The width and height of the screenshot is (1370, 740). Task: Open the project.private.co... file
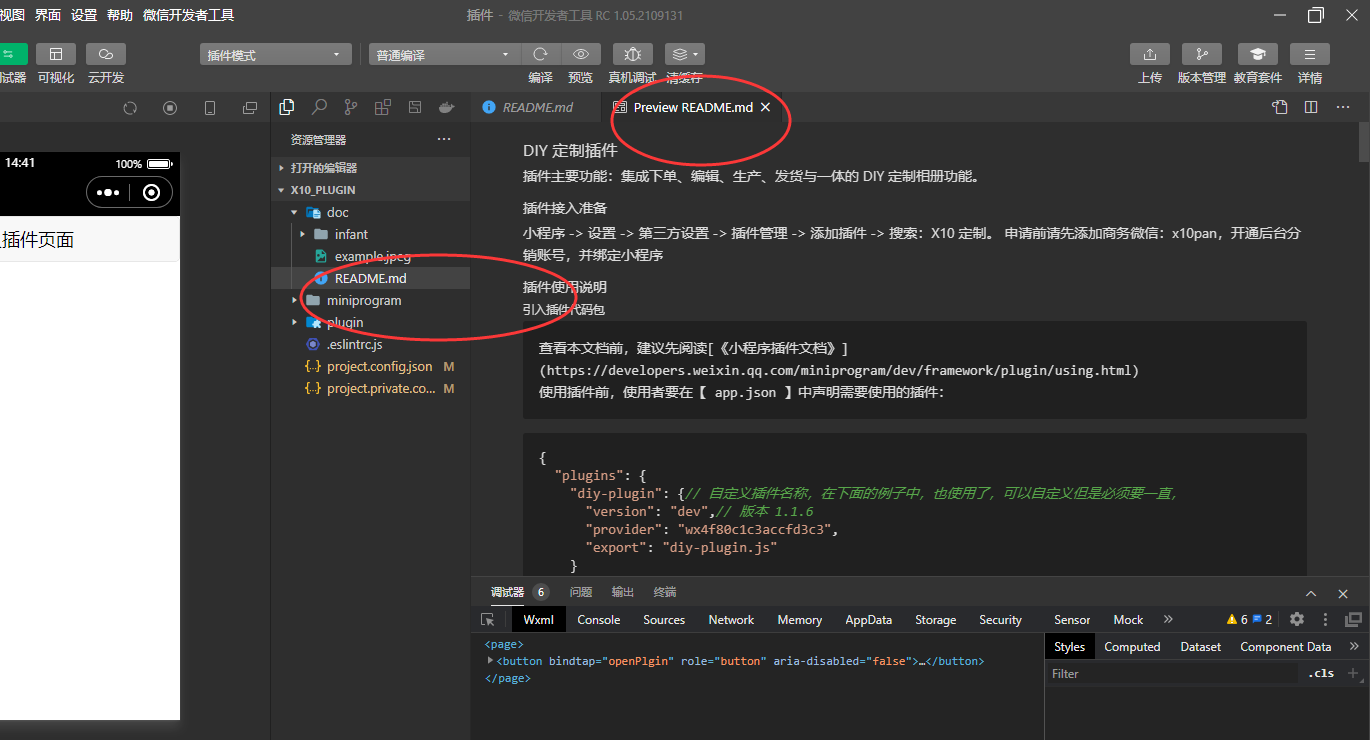(x=370, y=388)
